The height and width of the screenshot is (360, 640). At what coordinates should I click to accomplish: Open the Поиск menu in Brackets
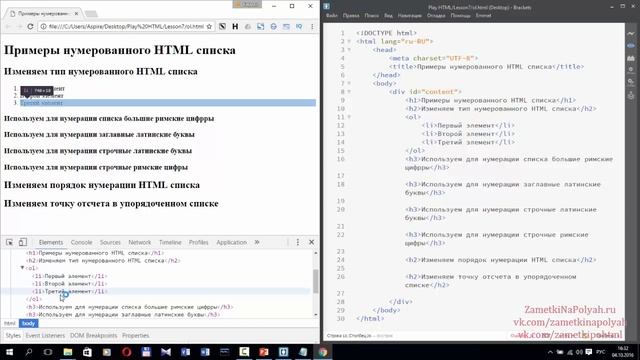pyautogui.click(x=371, y=16)
